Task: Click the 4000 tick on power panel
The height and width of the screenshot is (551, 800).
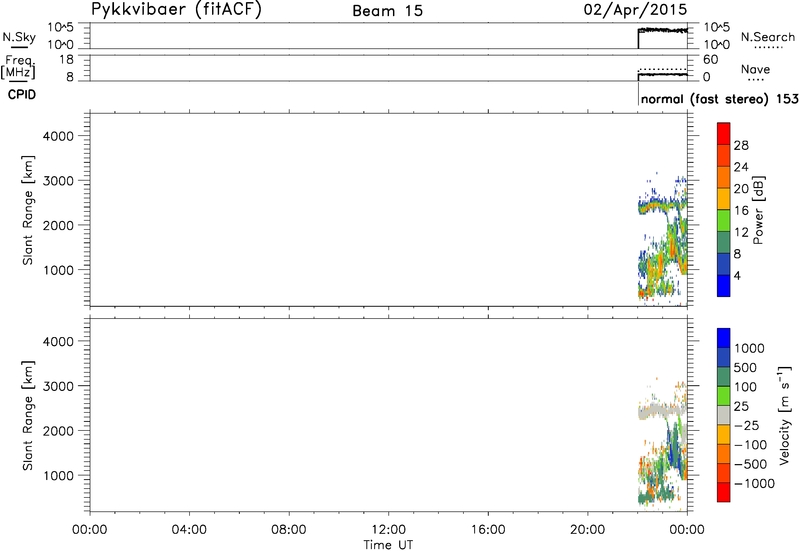Action: point(58,136)
